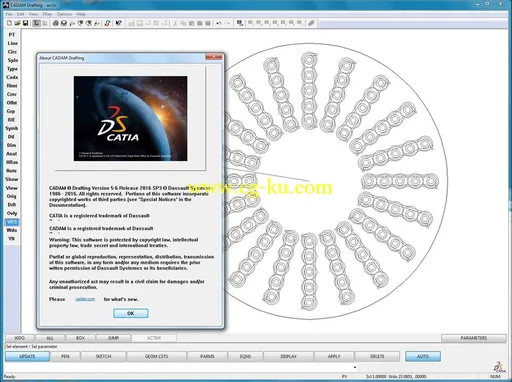Click the CATIA splash image in About dialog
The height and width of the screenshot is (382, 512).
(x=130, y=119)
